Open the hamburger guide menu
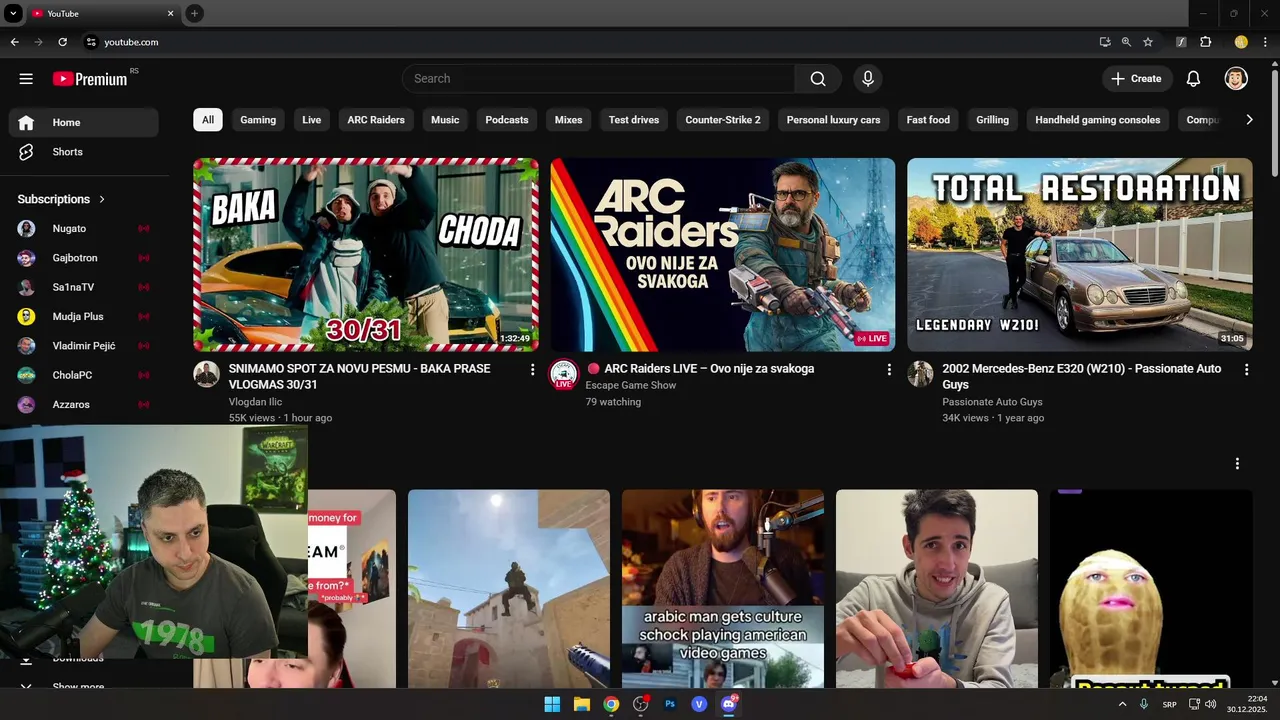Viewport: 1280px width, 720px height. coord(26,78)
